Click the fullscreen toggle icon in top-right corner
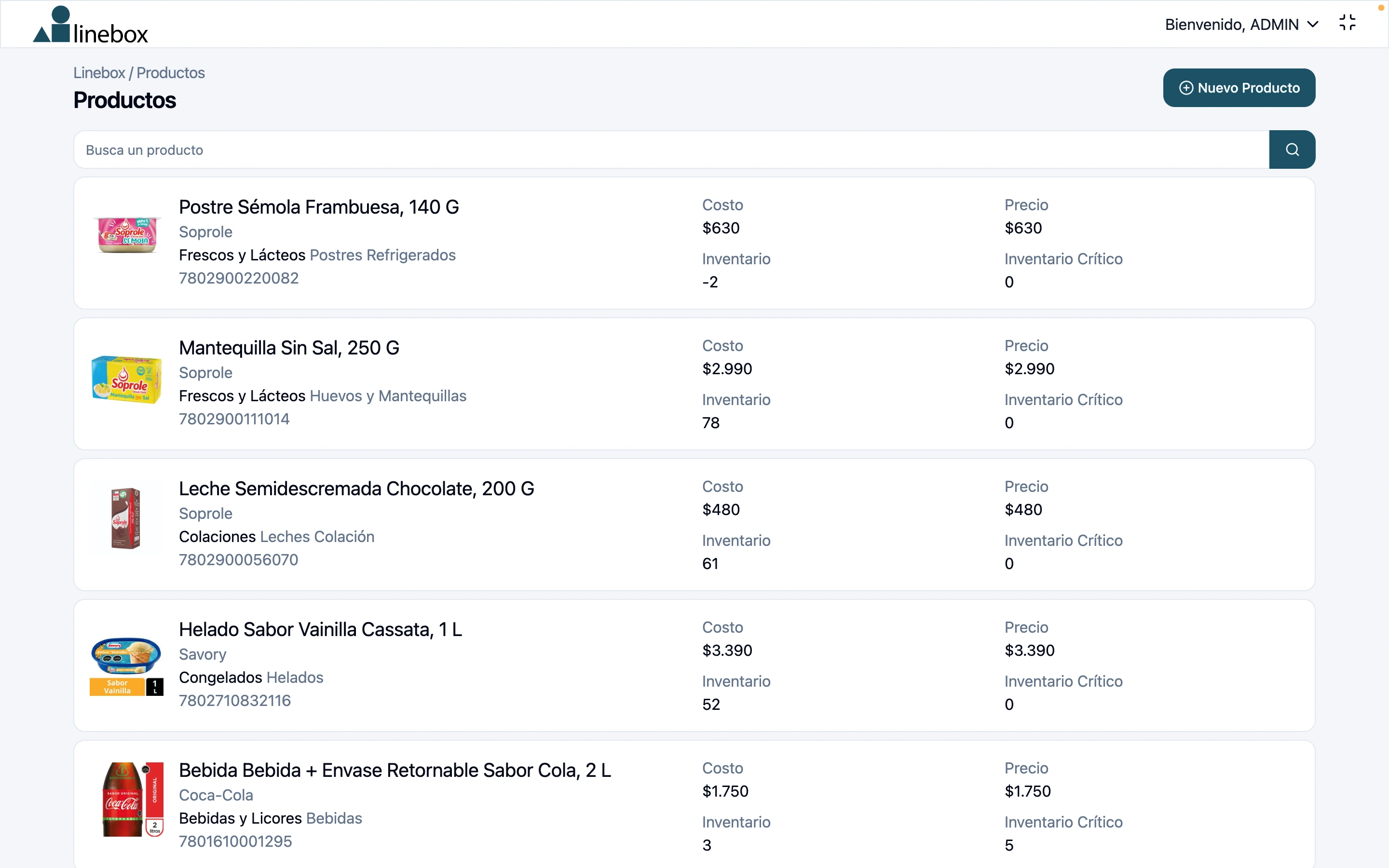The height and width of the screenshot is (868, 1389). pyautogui.click(x=1348, y=23)
